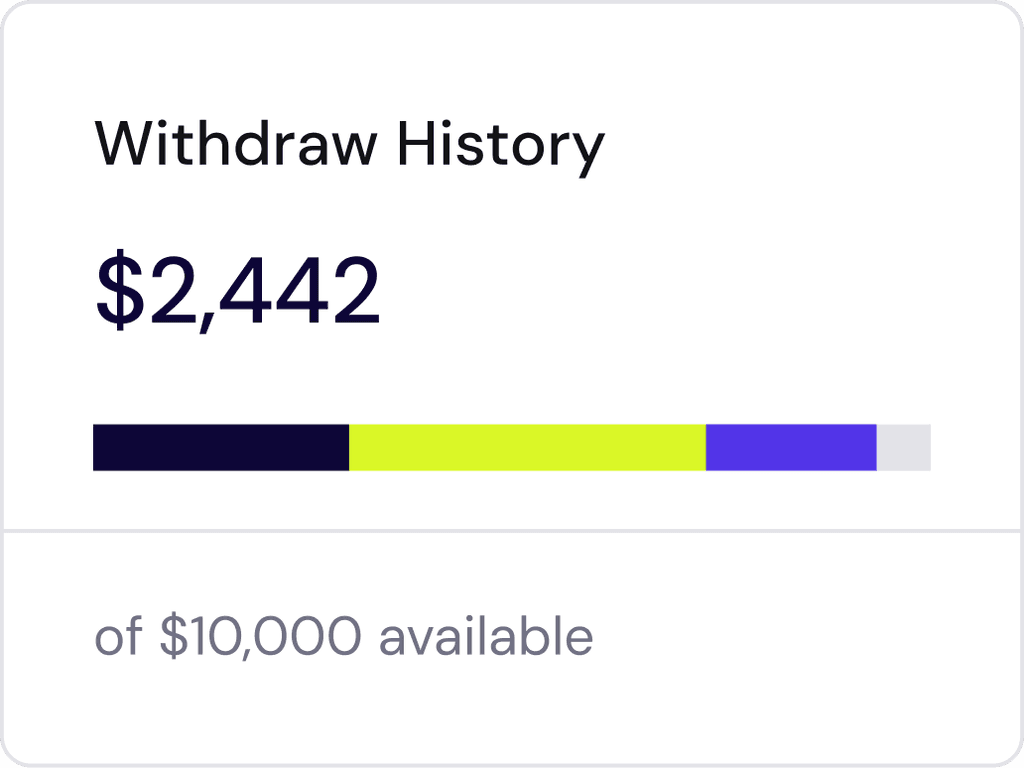This screenshot has width=1024, height=768.
Task: Select the word 'History' in the heading
Action: pos(505,145)
